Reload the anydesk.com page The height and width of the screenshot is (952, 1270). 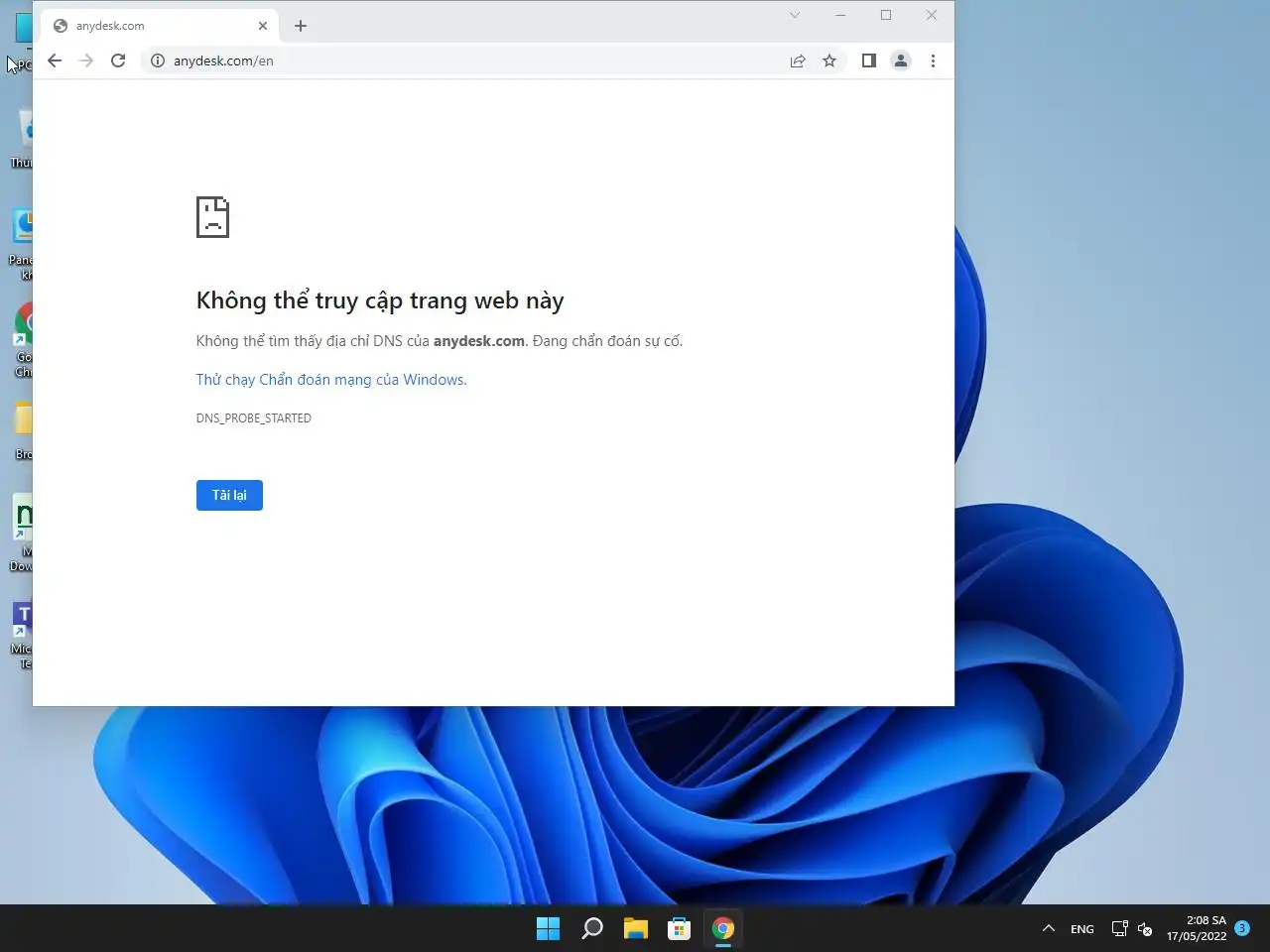point(118,60)
